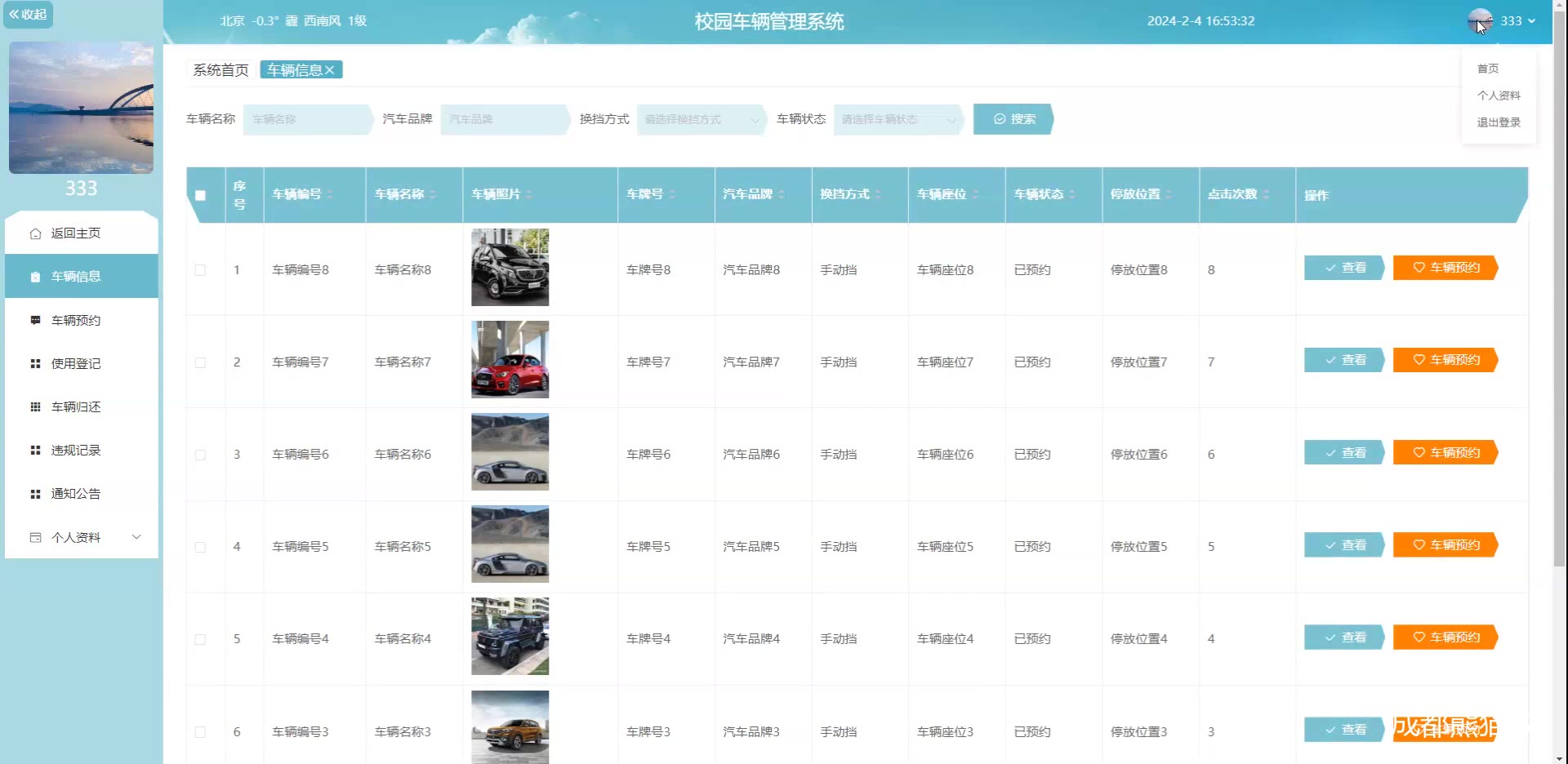
Task: Click the 搜索 button
Action: pos(1013,119)
